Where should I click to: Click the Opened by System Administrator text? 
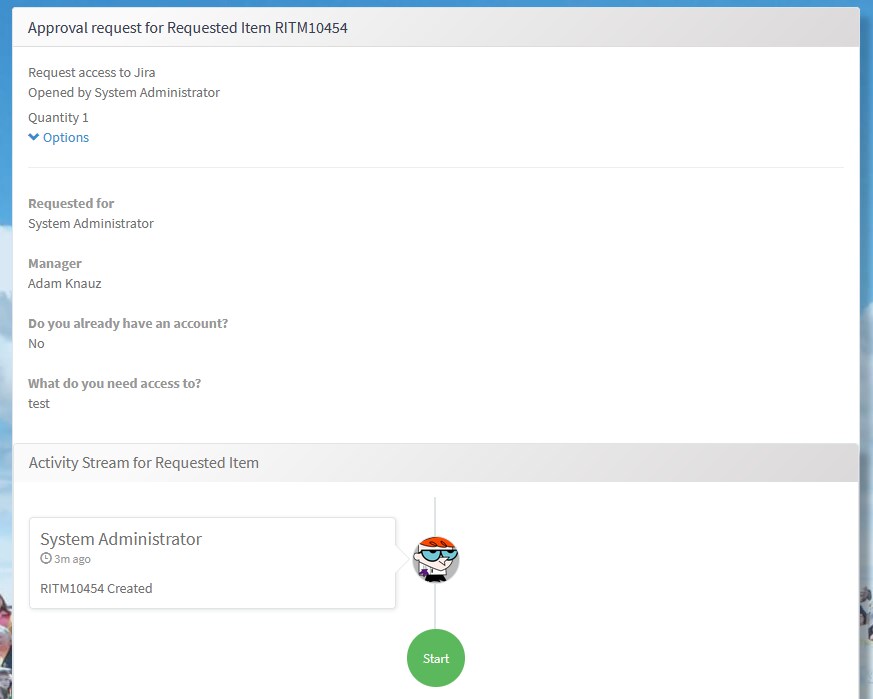(124, 92)
